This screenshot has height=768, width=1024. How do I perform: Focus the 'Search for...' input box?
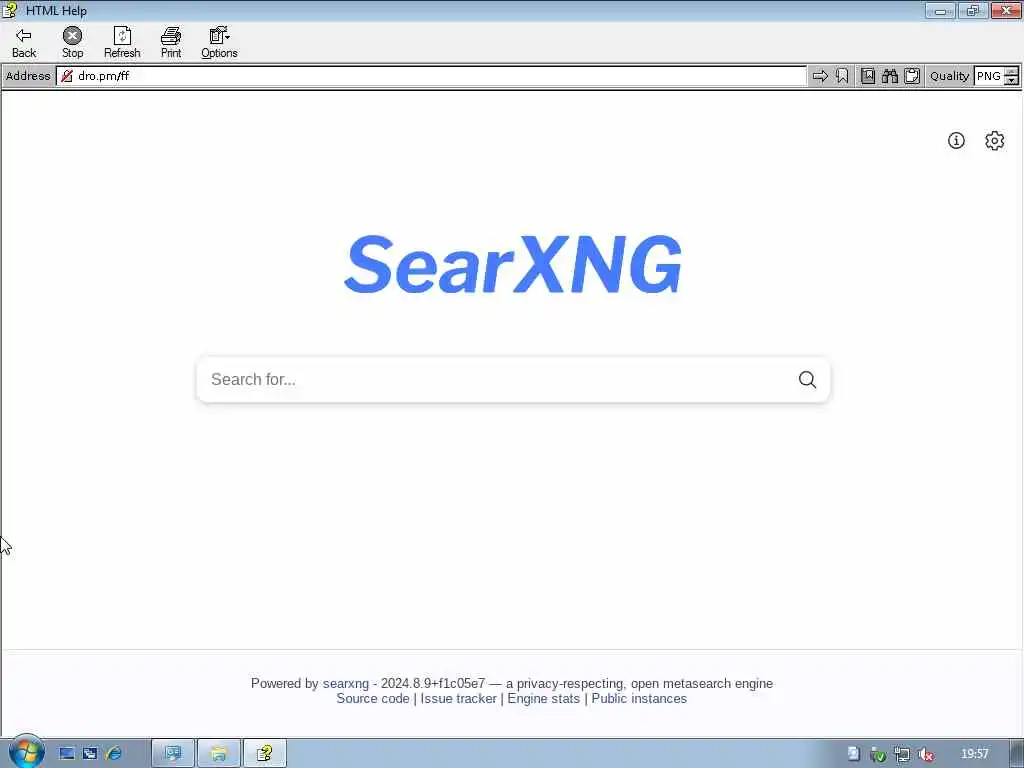(496, 379)
